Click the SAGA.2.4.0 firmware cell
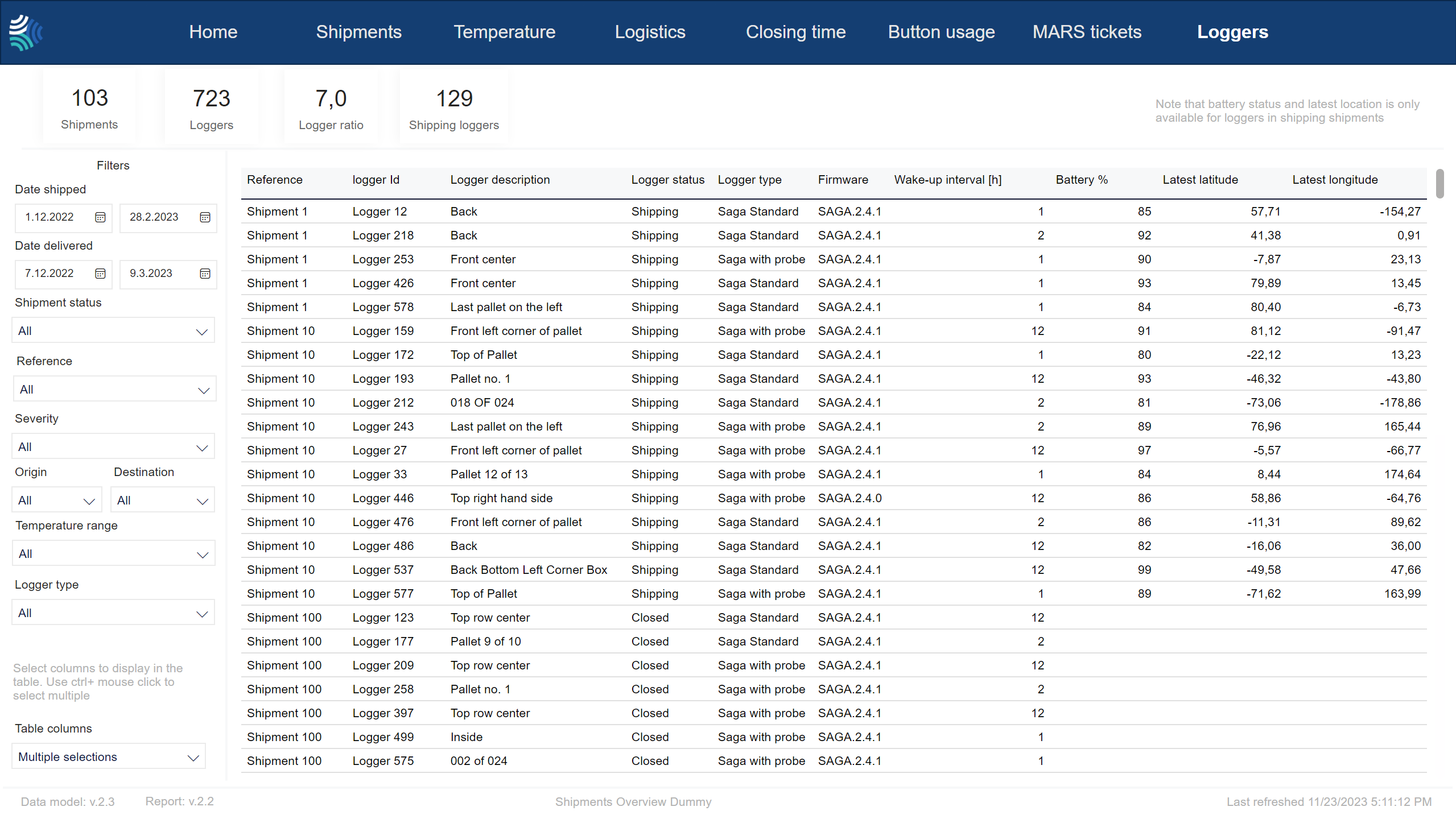Viewport: 1456px width, 819px height. coord(850,498)
